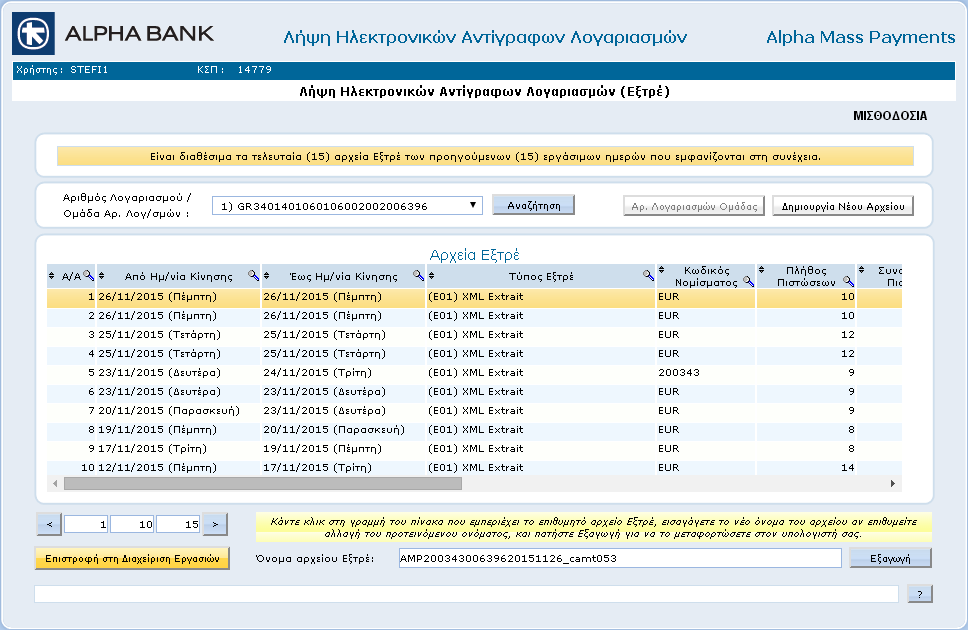
Task: Click the pager field showing 15
Action: (178, 524)
